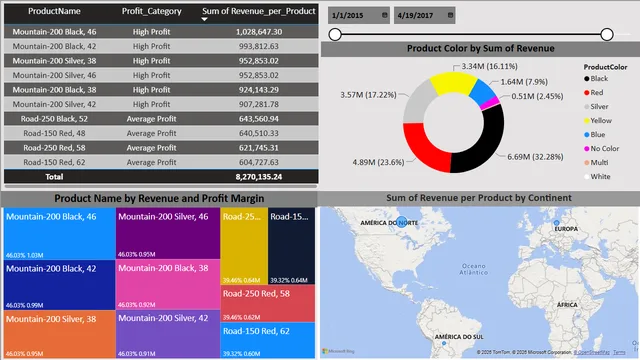The image size is (640, 360).
Task: Select treemap tile Mountain-200 Black, 42
Action: (60, 285)
